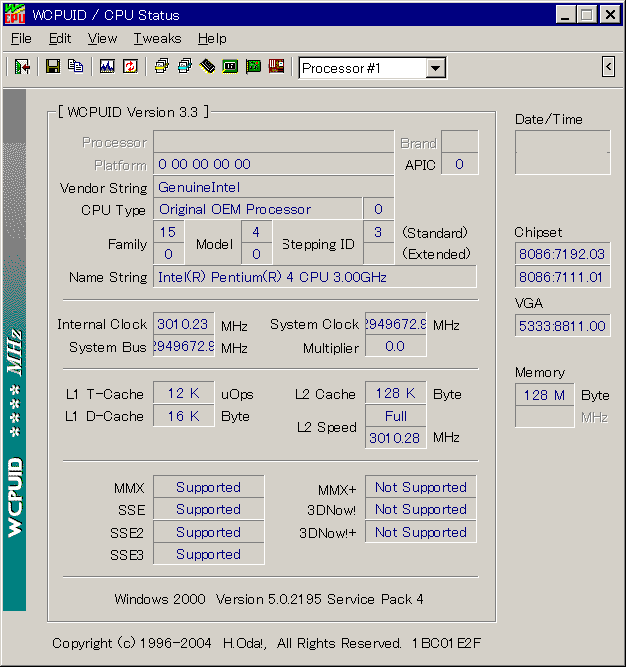The image size is (626, 667).
Task: Click the Multiplier value 0.0
Action: (396, 347)
